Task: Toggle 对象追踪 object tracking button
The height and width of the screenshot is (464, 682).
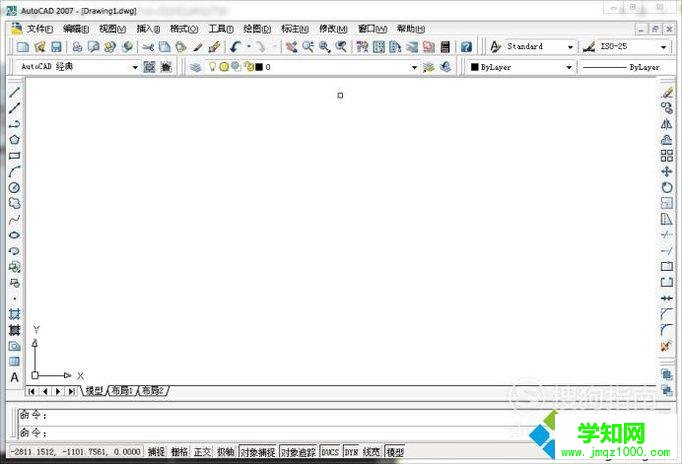Action: pyautogui.click(x=298, y=452)
